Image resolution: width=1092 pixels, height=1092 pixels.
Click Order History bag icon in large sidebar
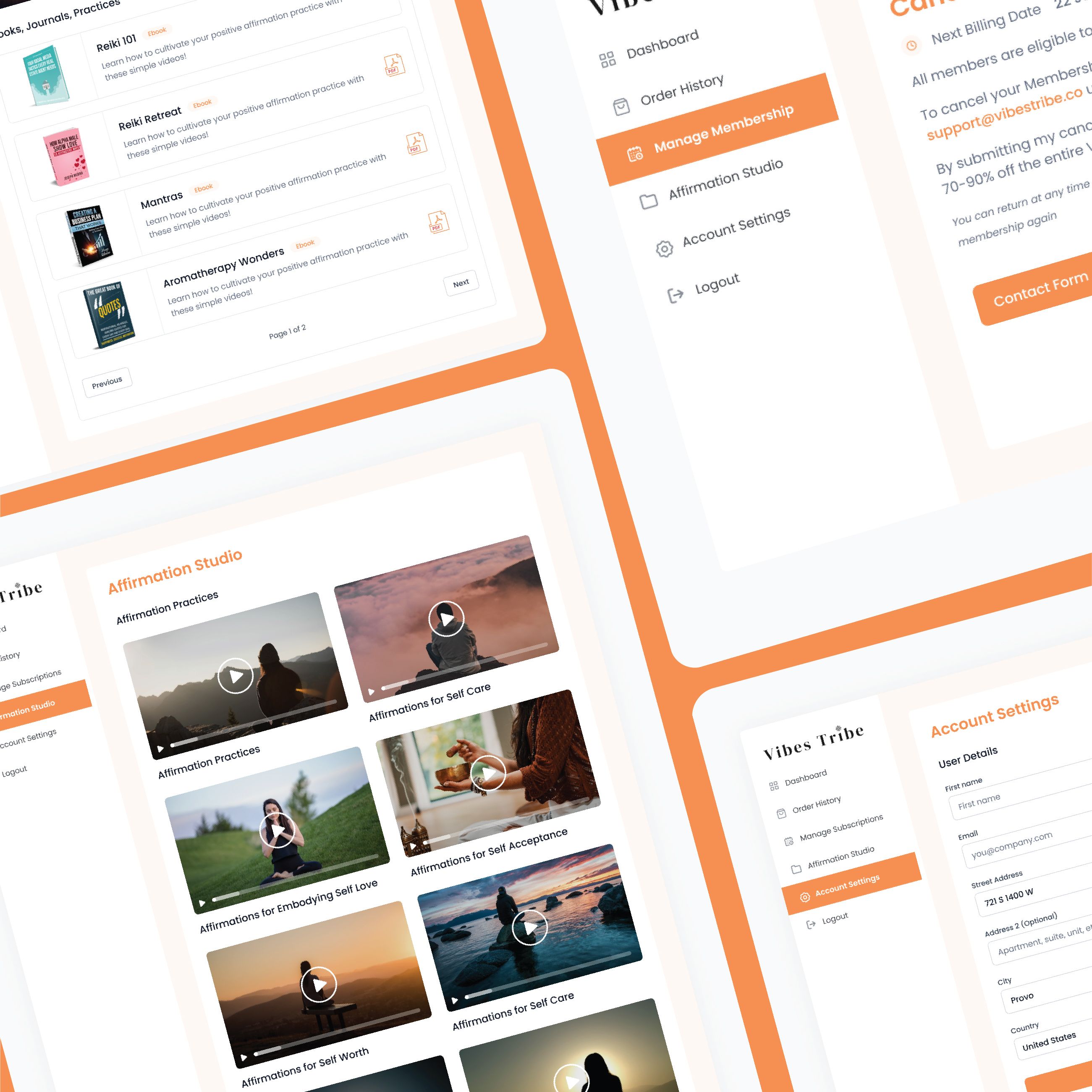(621, 106)
